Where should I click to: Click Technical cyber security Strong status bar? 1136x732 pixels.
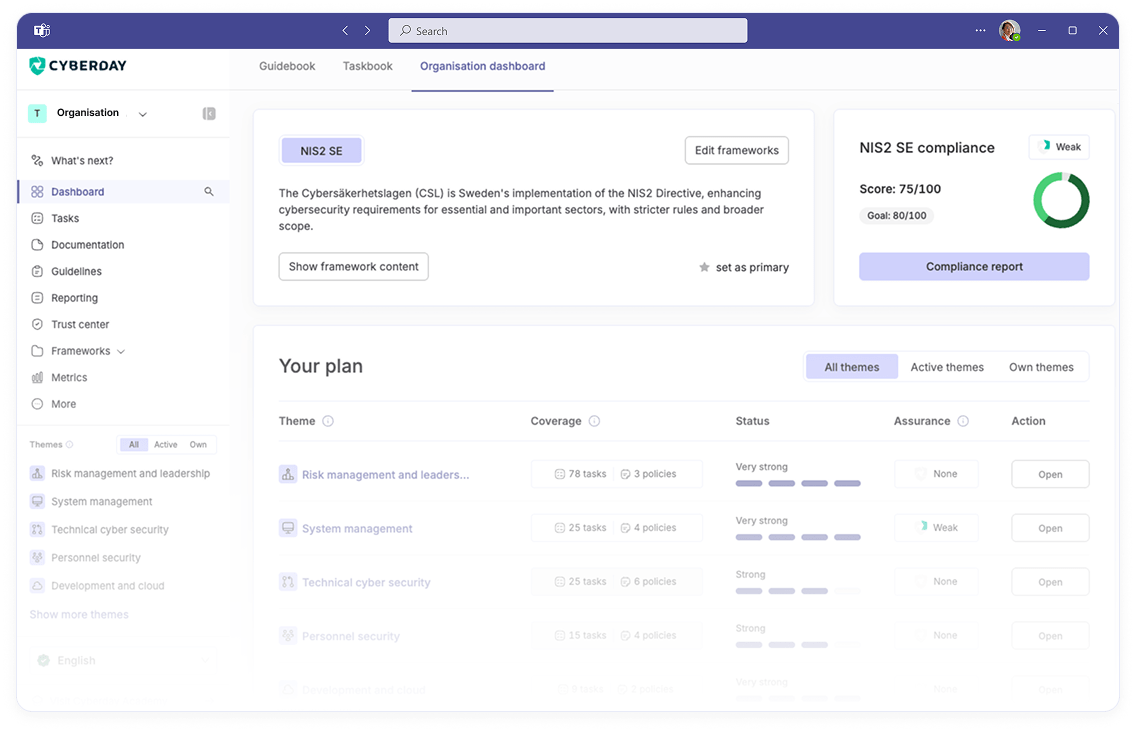(798, 591)
